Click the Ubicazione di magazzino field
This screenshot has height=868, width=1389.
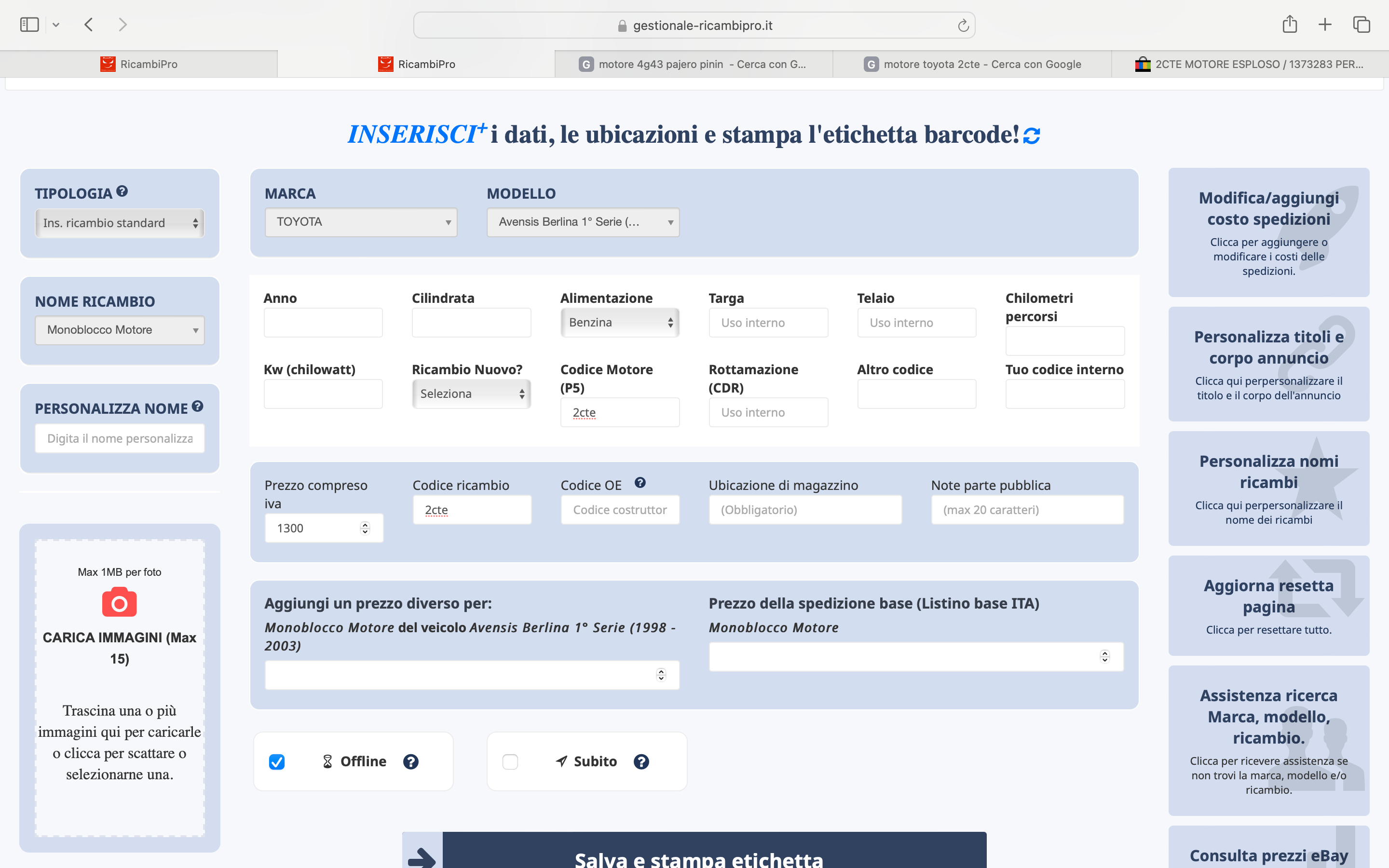[805, 510]
